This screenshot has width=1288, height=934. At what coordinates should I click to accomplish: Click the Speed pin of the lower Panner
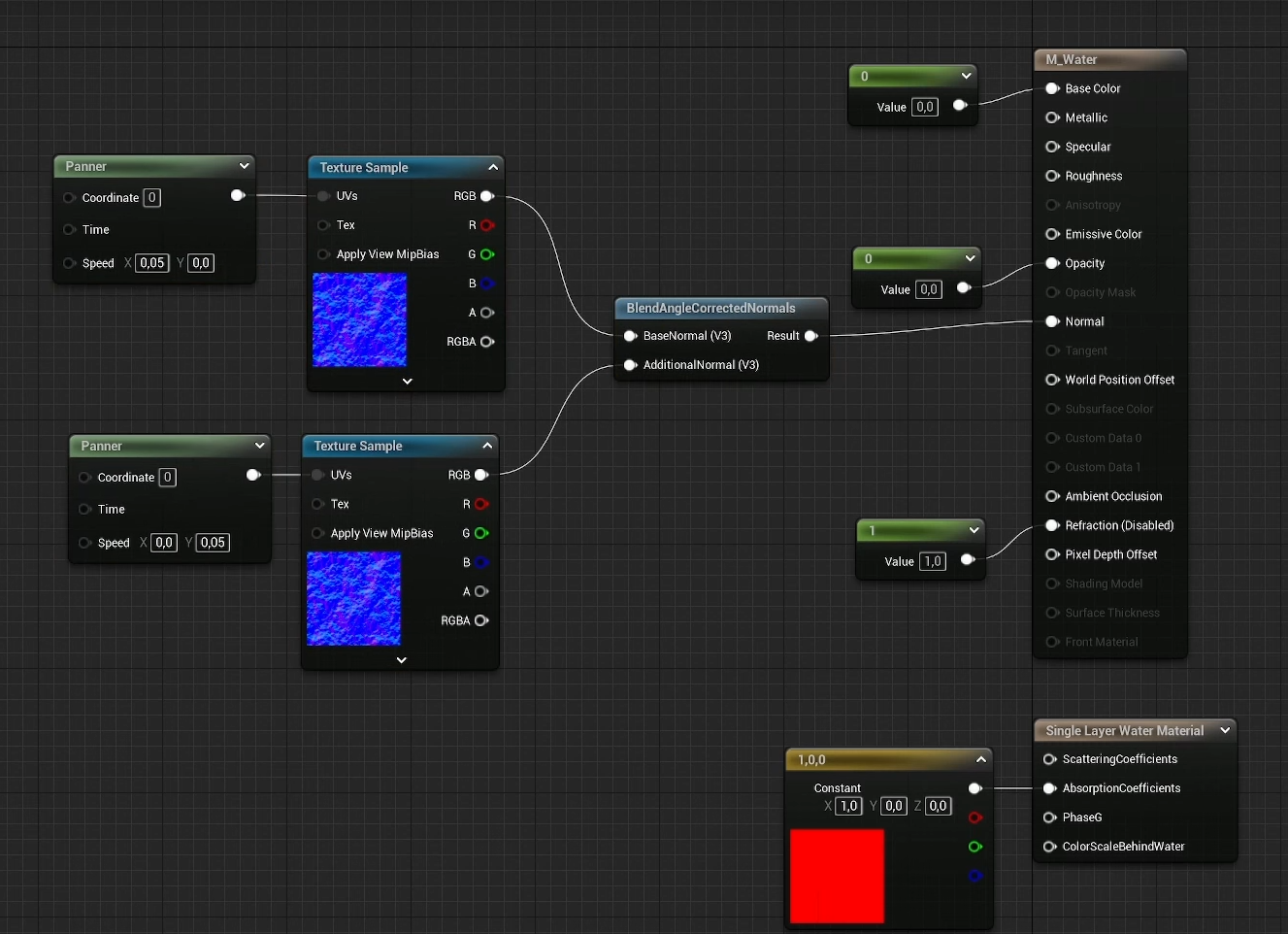click(85, 543)
